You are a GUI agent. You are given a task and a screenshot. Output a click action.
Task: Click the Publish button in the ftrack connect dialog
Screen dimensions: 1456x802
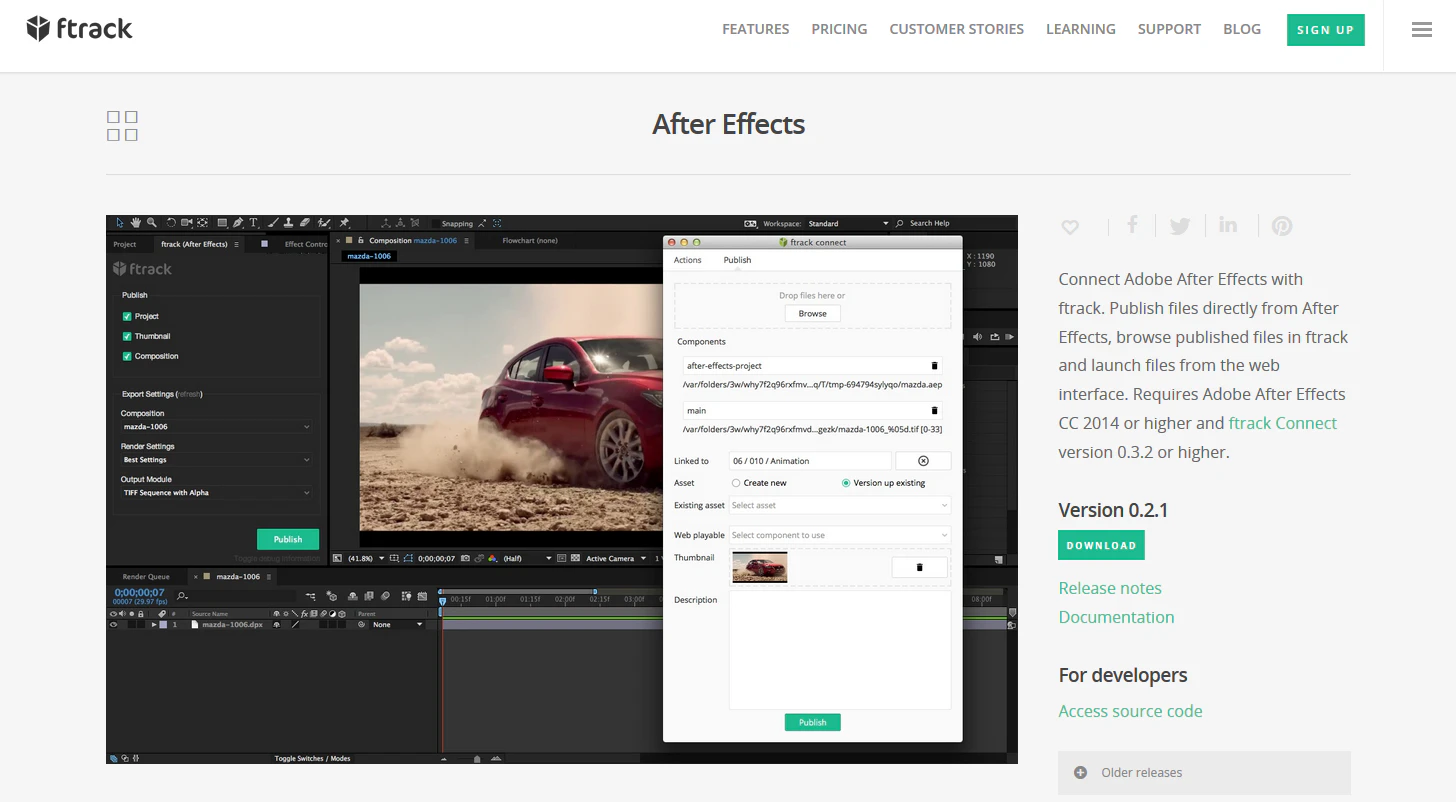(813, 722)
